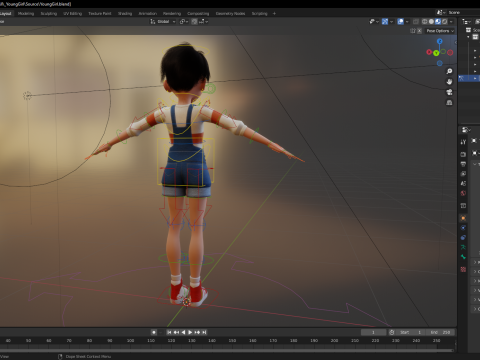Open the Sculpting workspace tab
This screenshot has height=360, width=480.
click(49, 14)
